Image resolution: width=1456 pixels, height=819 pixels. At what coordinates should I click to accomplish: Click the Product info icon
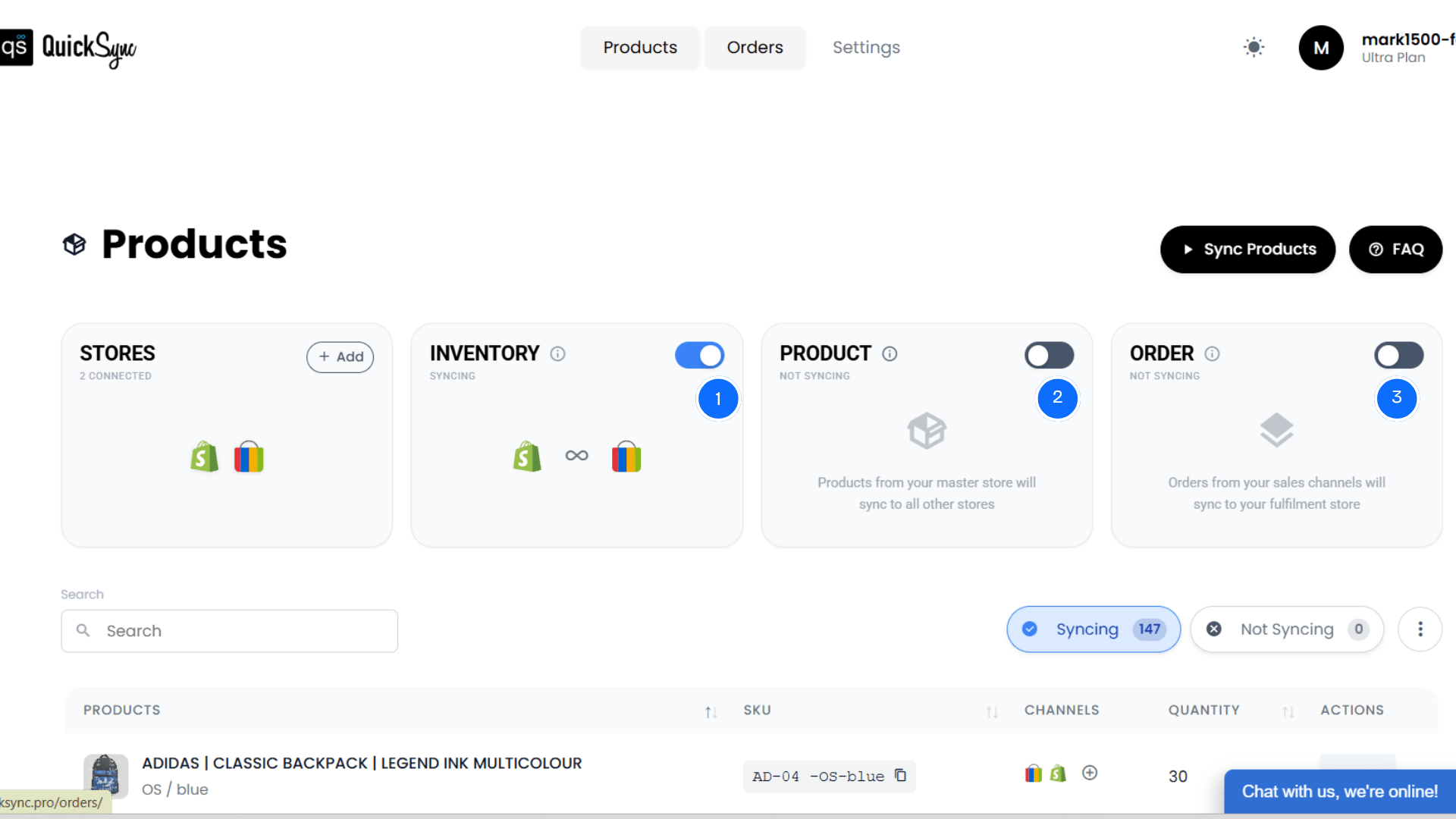(890, 354)
